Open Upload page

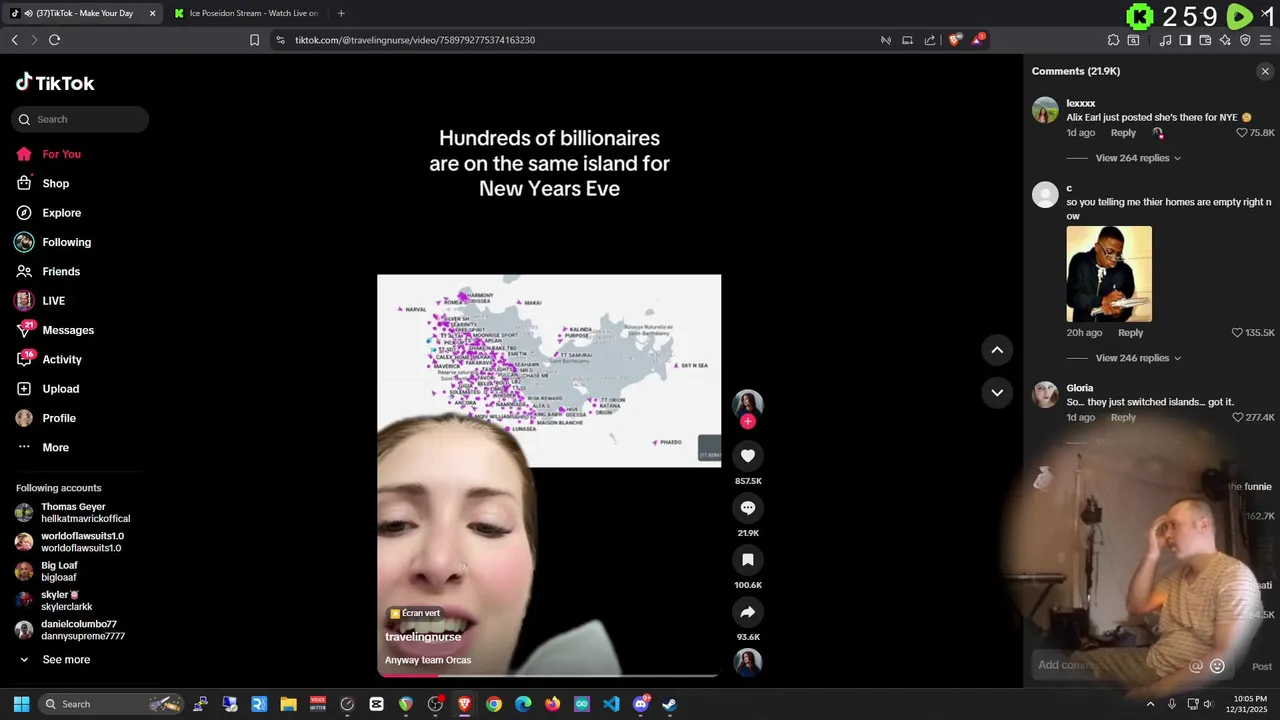47,389
